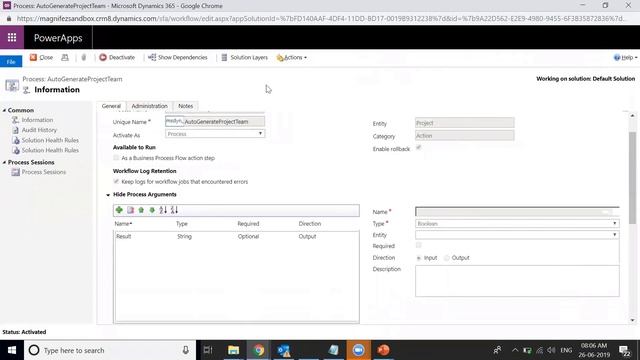The height and width of the screenshot is (360, 640).
Task: Click the taskbar search box
Action: (x=110, y=350)
